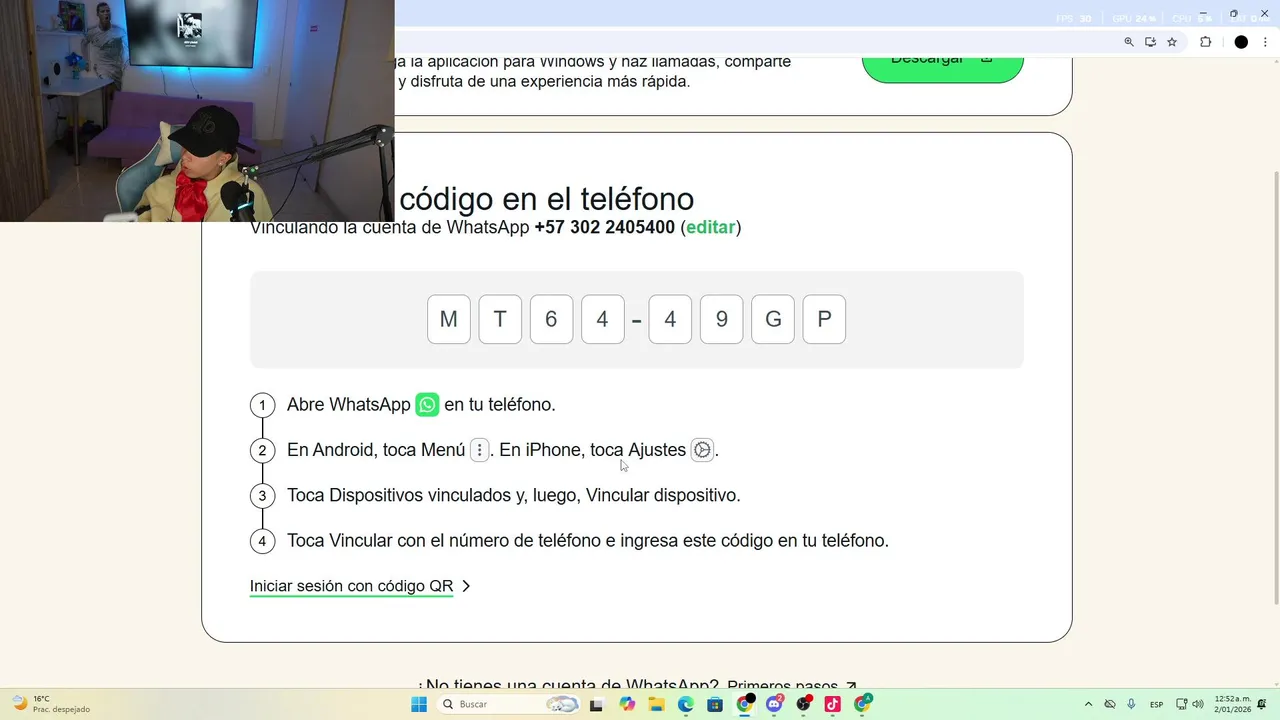Click the iPhone Ajustes gear icon in step 2
The image size is (1280, 720).
pos(702,450)
